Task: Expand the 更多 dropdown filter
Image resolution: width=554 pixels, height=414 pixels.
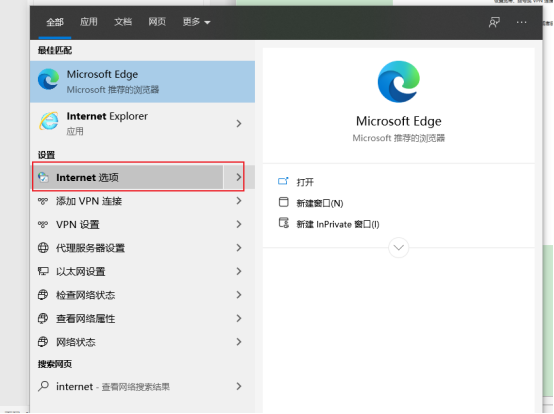Action: [x=196, y=22]
